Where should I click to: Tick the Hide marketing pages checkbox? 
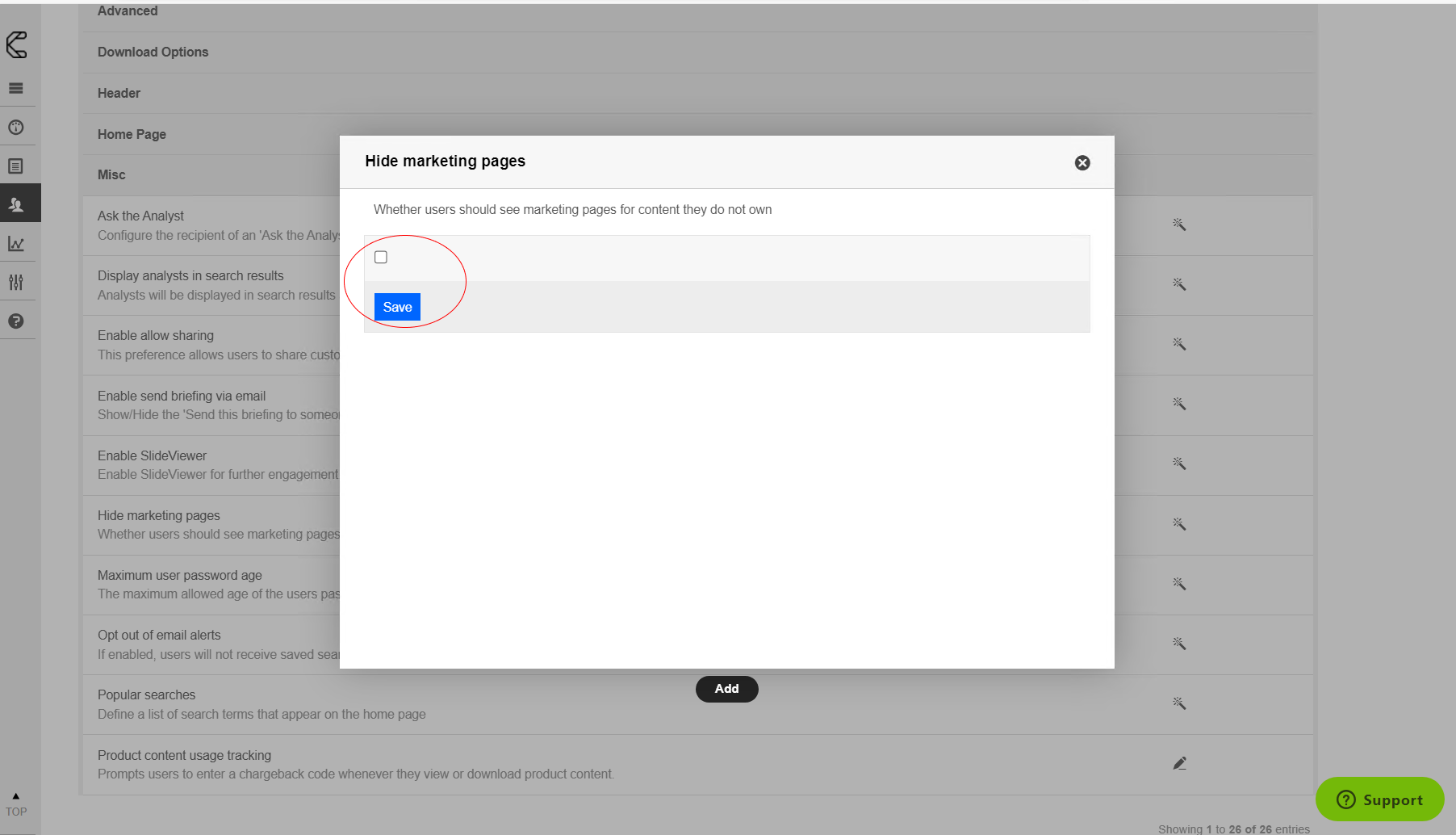[381, 258]
